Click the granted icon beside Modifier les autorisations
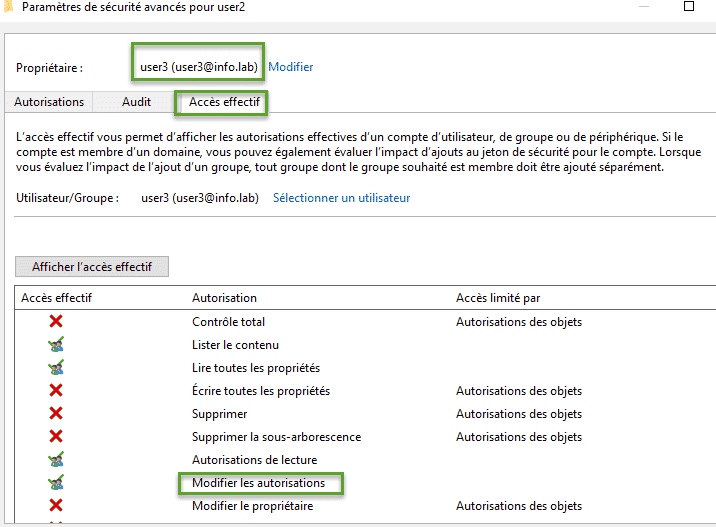716x527 pixels. (x=56, y=483)
